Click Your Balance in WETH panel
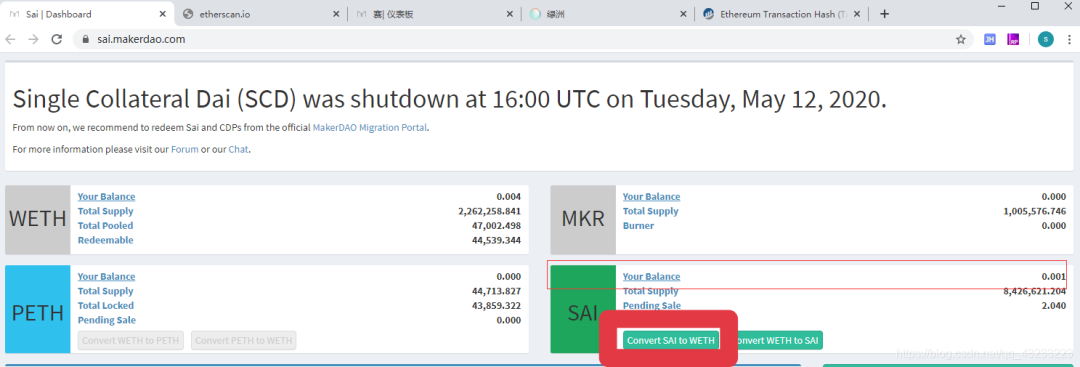Viewport: 1080px width, 367px height. point(106,196)
